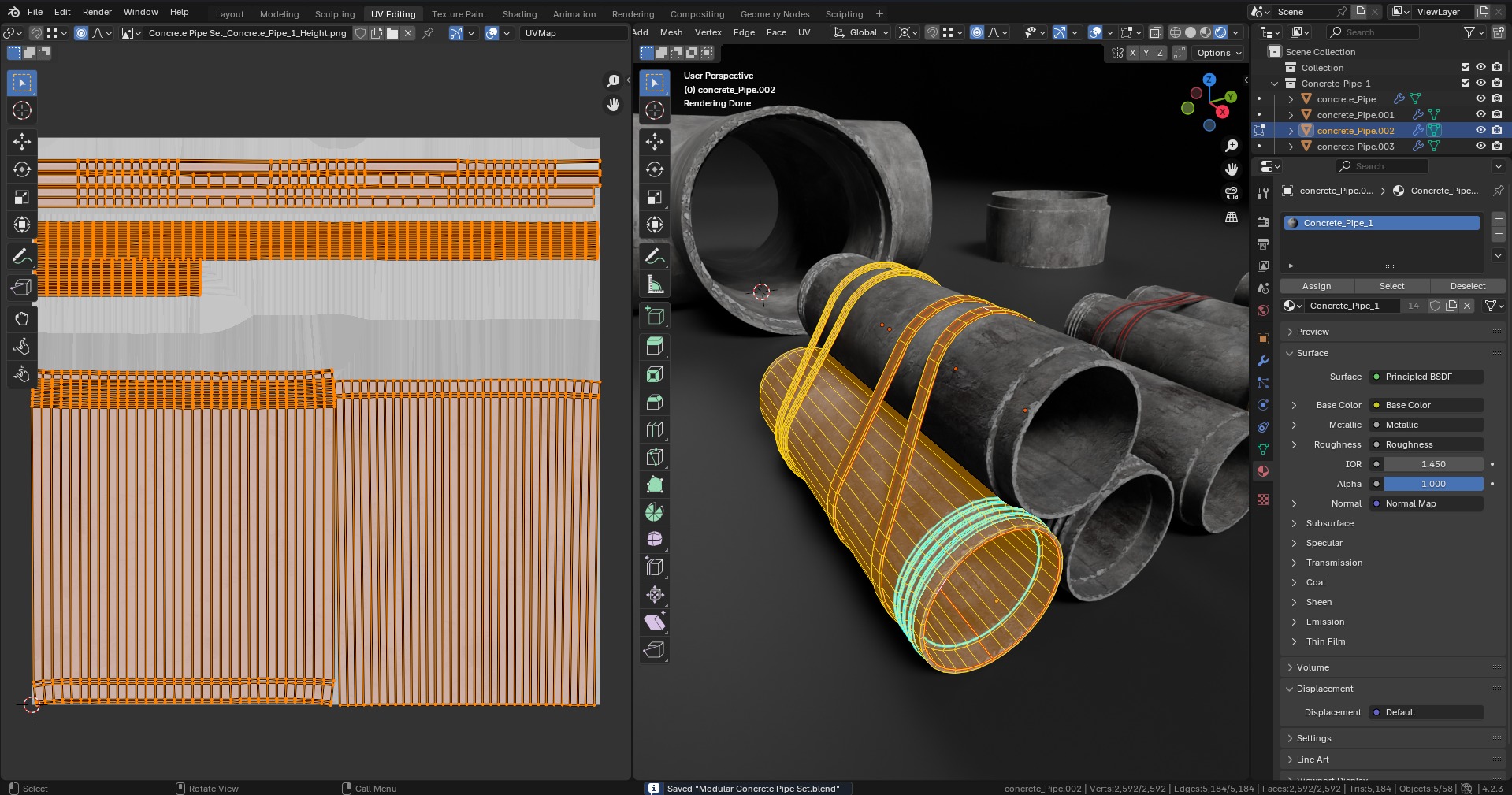Select the Smooth vertices tool

(655, 540)
